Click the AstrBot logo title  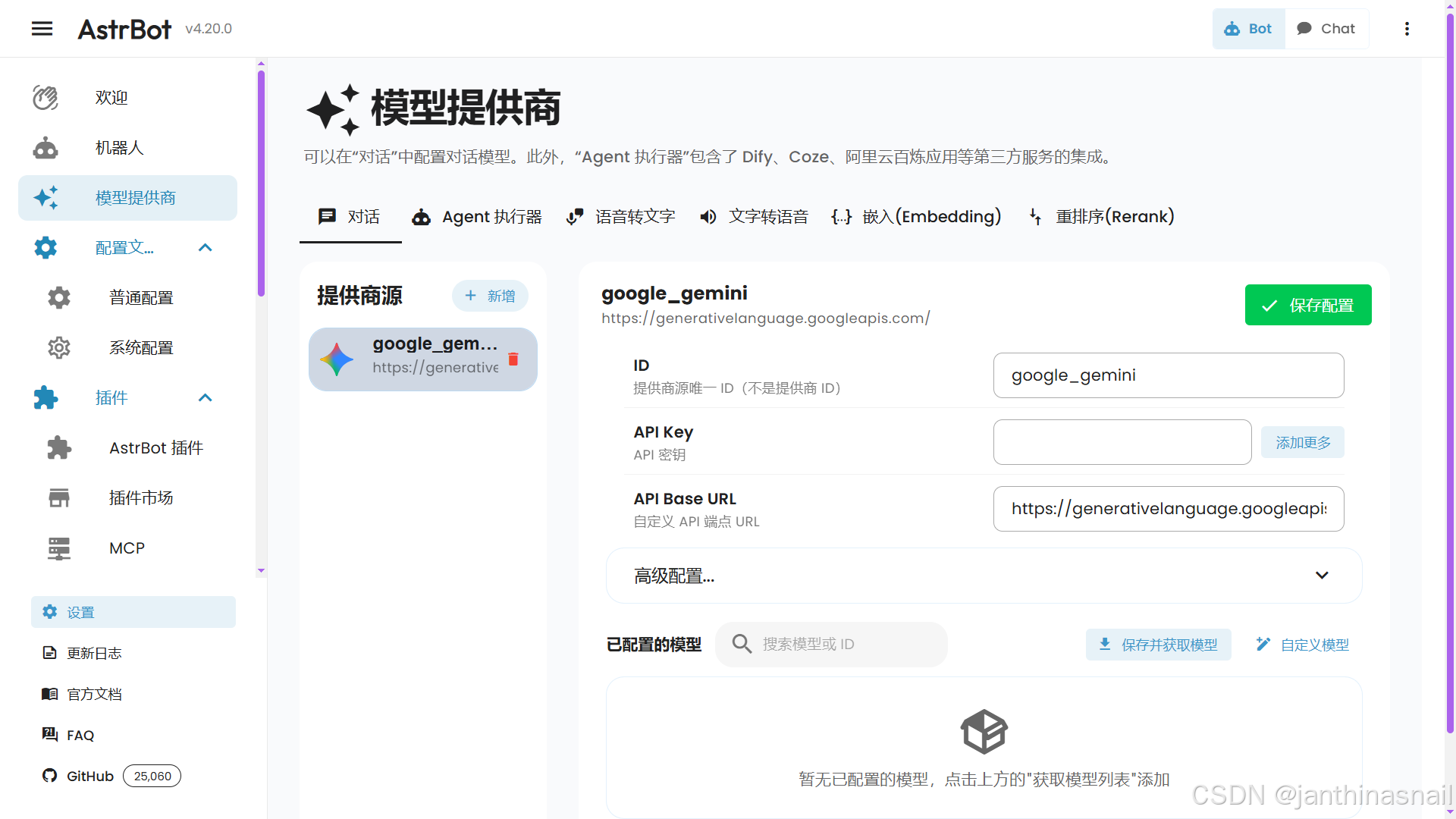[x=125, y=29]
